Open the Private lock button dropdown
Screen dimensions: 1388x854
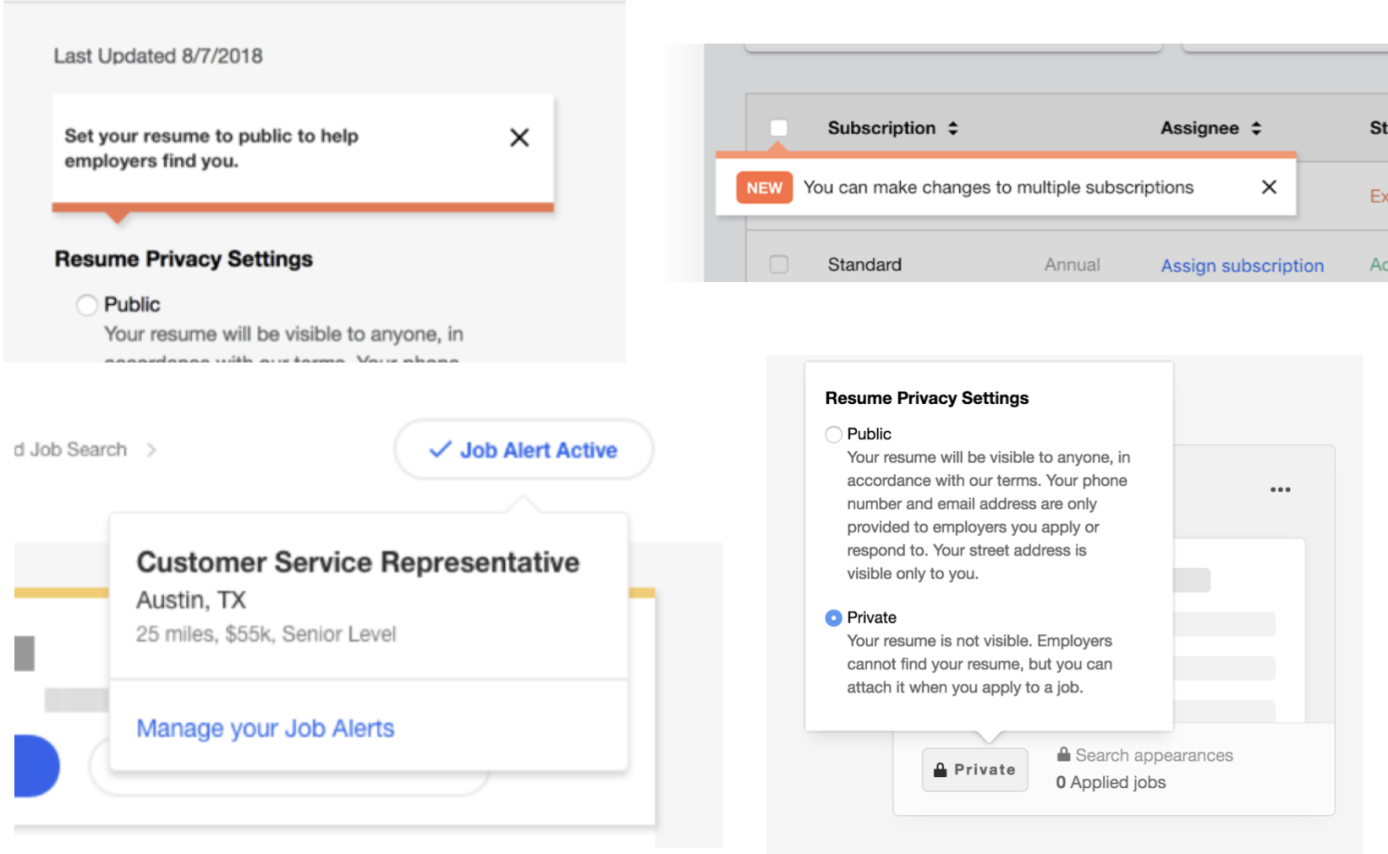point(974,770)
